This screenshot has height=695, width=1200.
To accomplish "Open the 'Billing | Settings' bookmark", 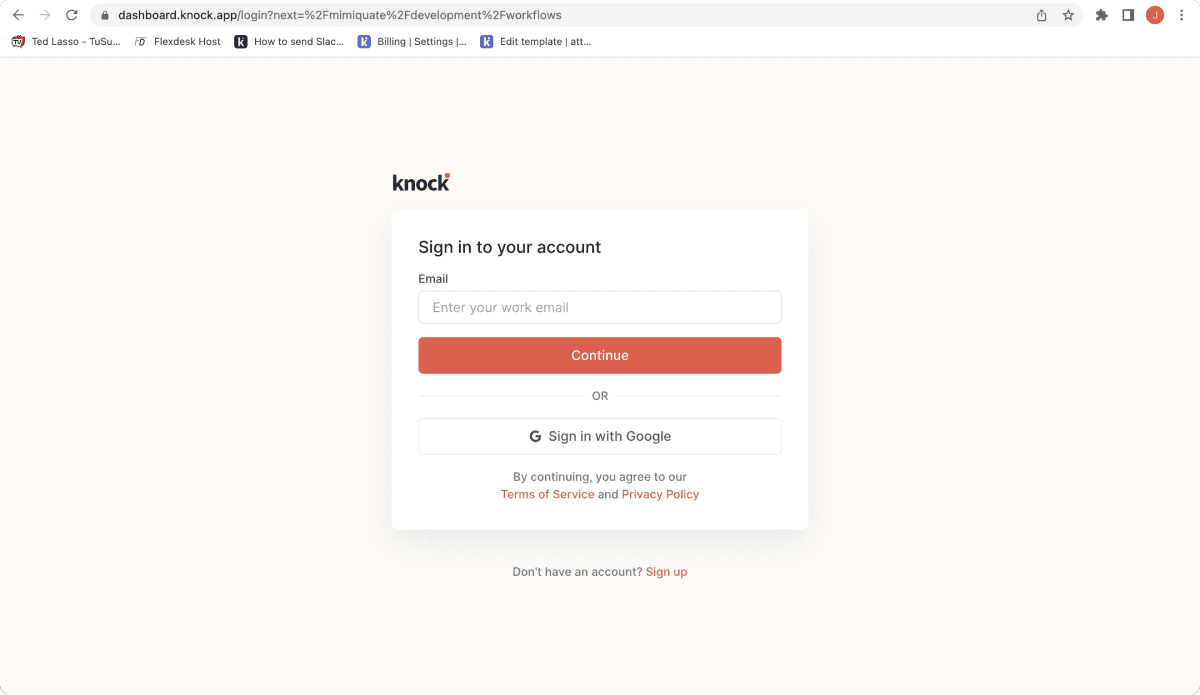I will pyautogui.click(x=412, y=42).
